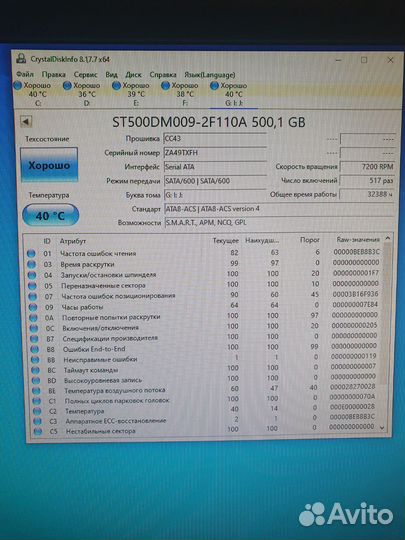The image size is (405, 540).
Task: Select disk D: status tab
Action: [x=82, y=94]
